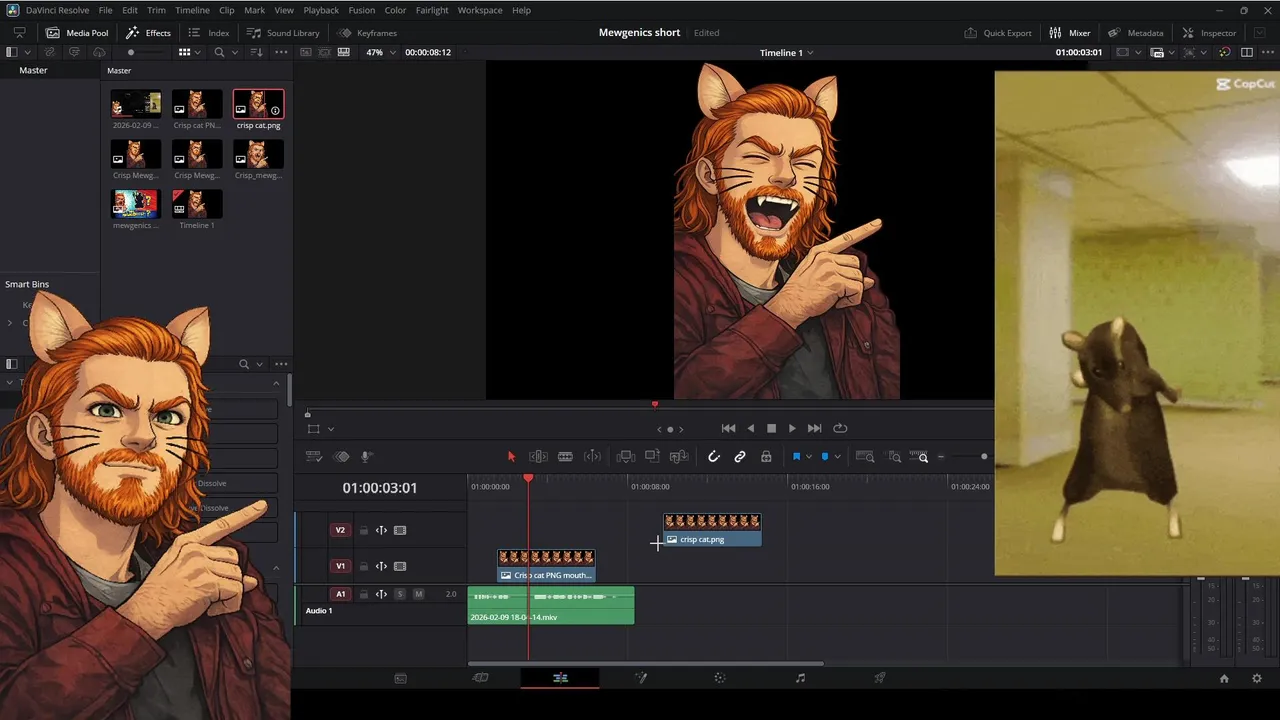Activate the Trim Edit Mode tool
Viewport: 1280px width, 720px height.
538,456
